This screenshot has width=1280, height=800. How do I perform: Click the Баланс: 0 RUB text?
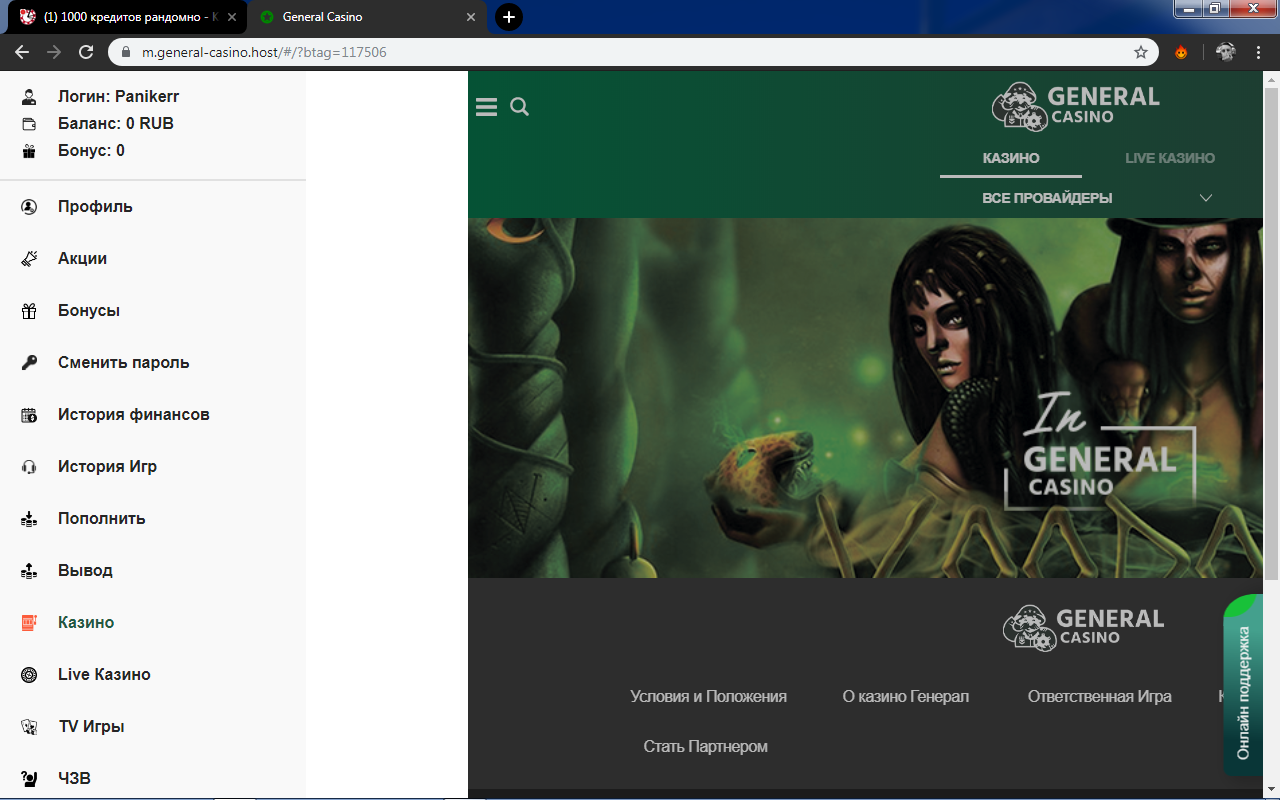116,124
